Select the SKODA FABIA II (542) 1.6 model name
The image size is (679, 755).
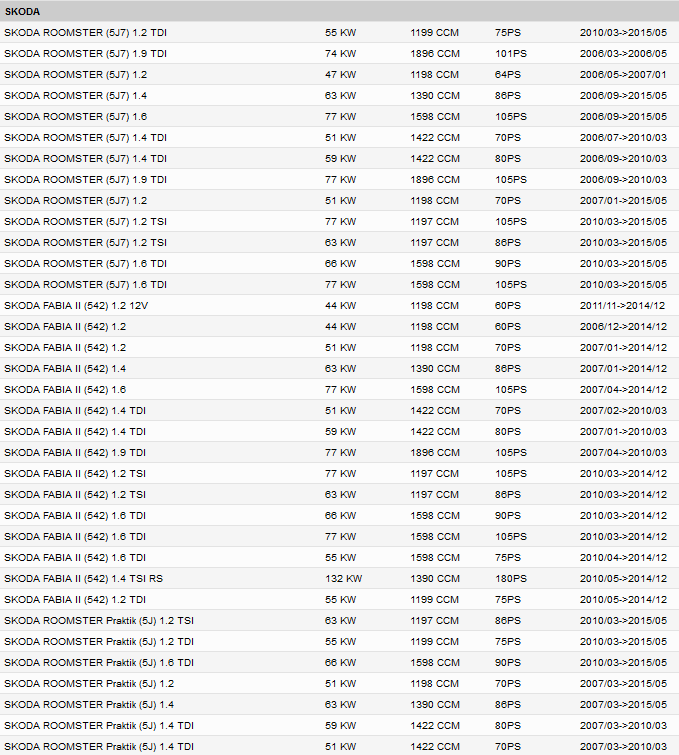(65, 390)
